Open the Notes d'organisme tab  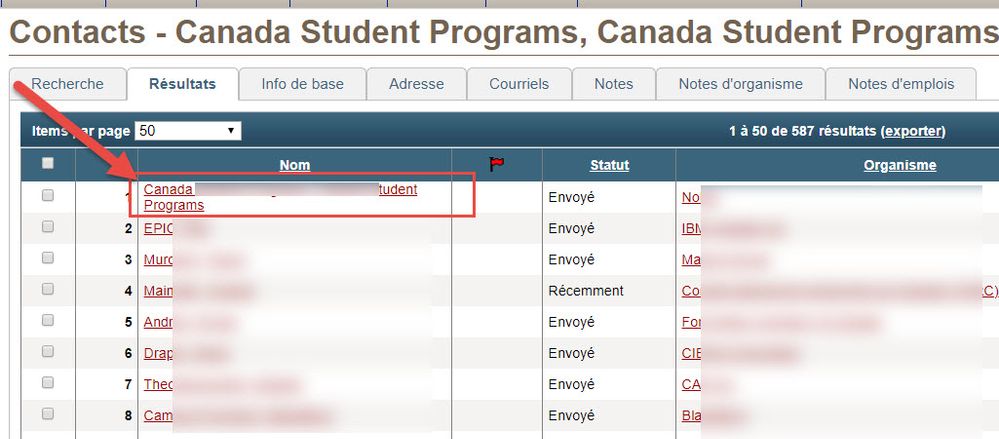(740, 84)
